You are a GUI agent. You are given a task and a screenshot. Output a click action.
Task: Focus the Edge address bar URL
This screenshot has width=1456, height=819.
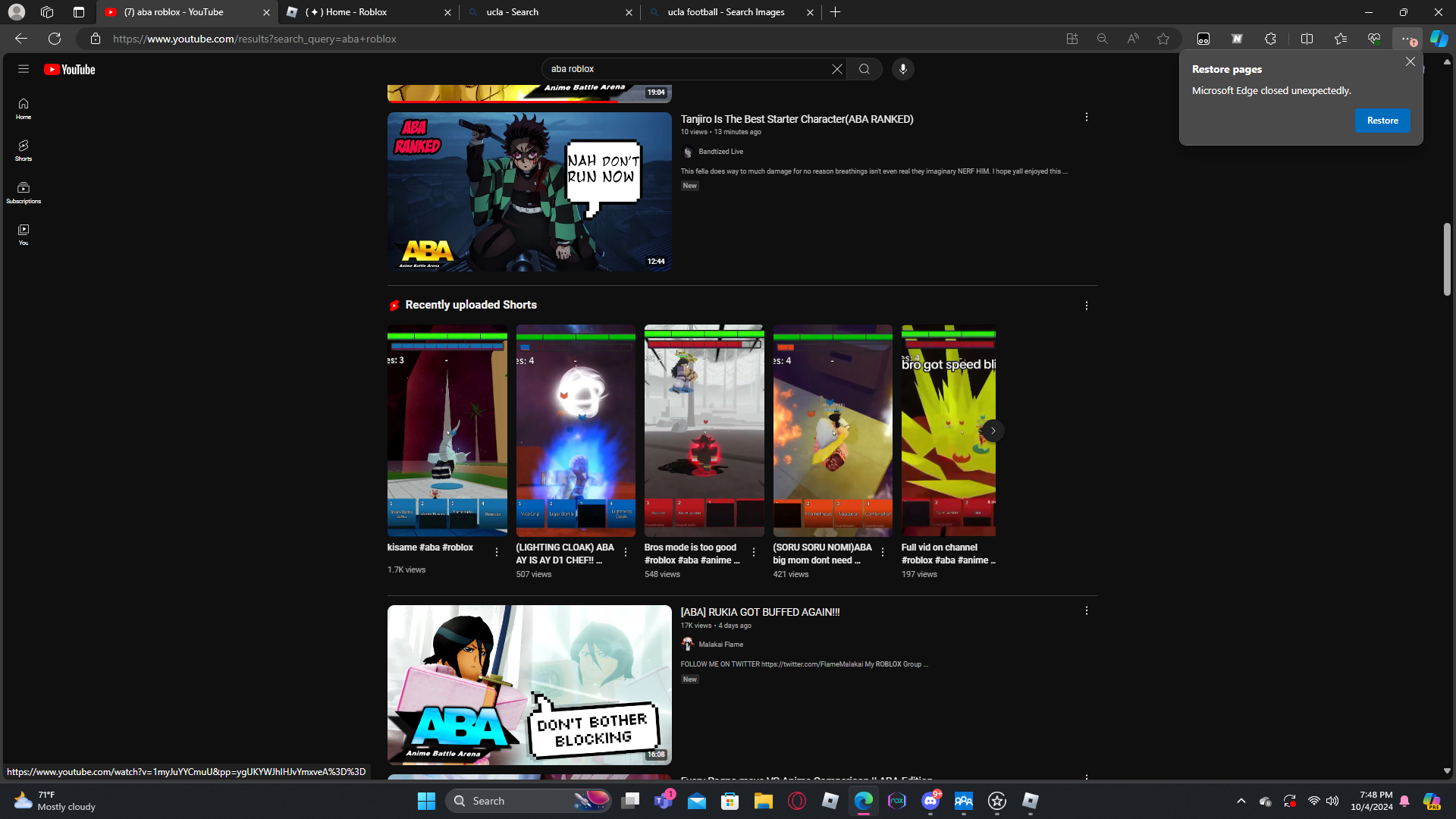[x=255, y=39]
